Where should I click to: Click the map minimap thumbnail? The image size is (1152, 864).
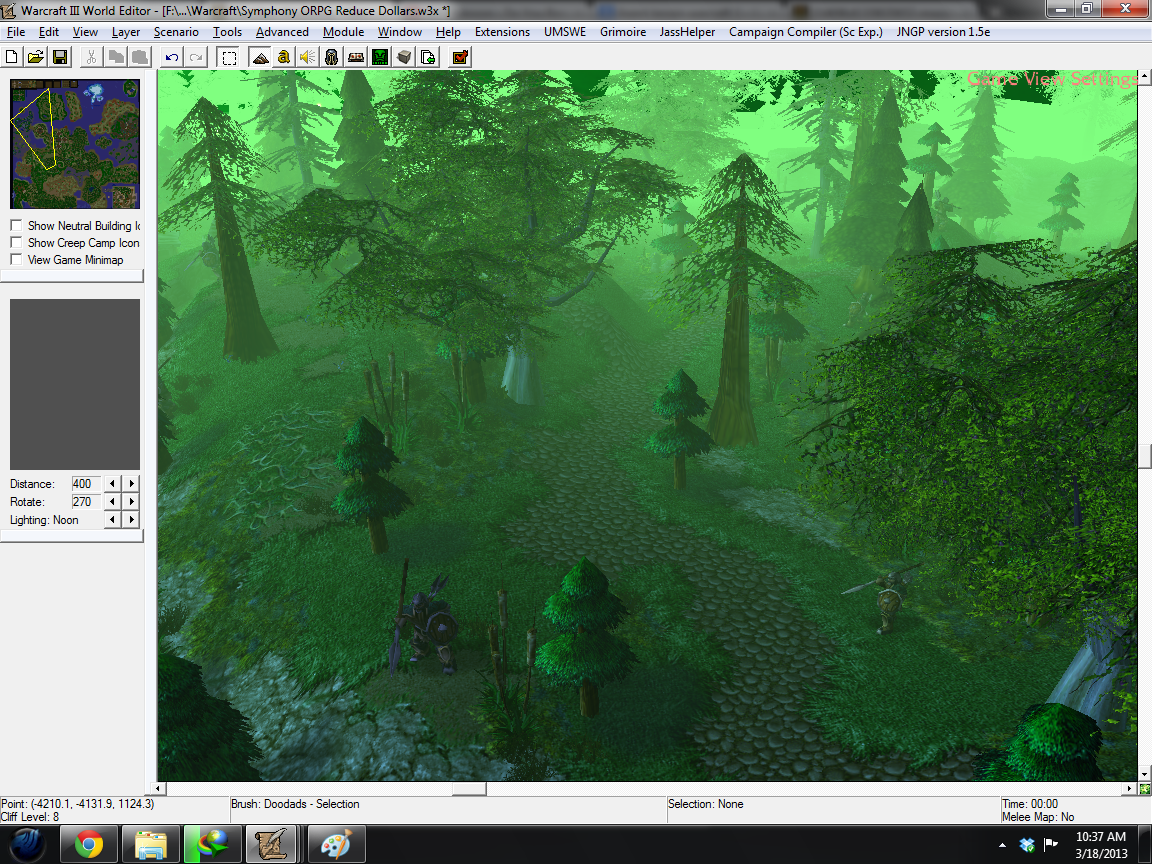75,144
